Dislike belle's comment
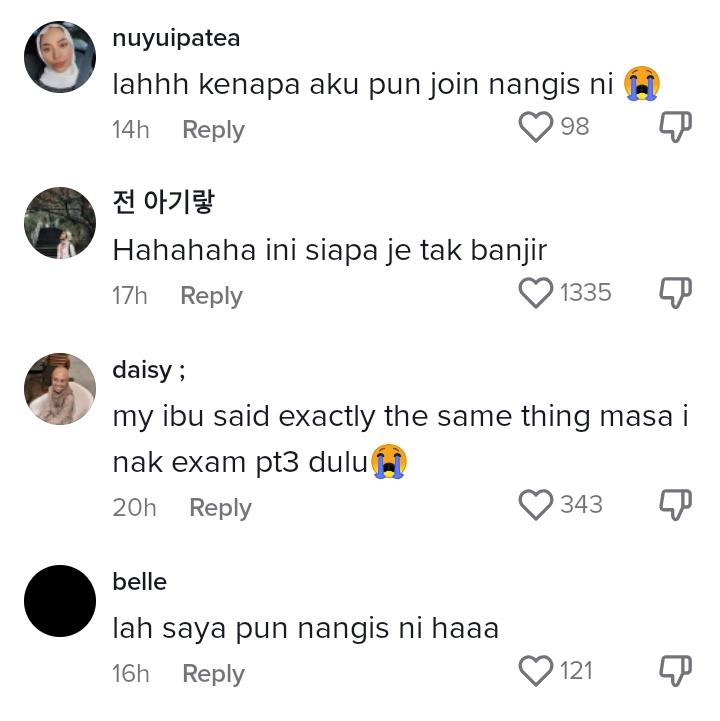 (675, 671)
